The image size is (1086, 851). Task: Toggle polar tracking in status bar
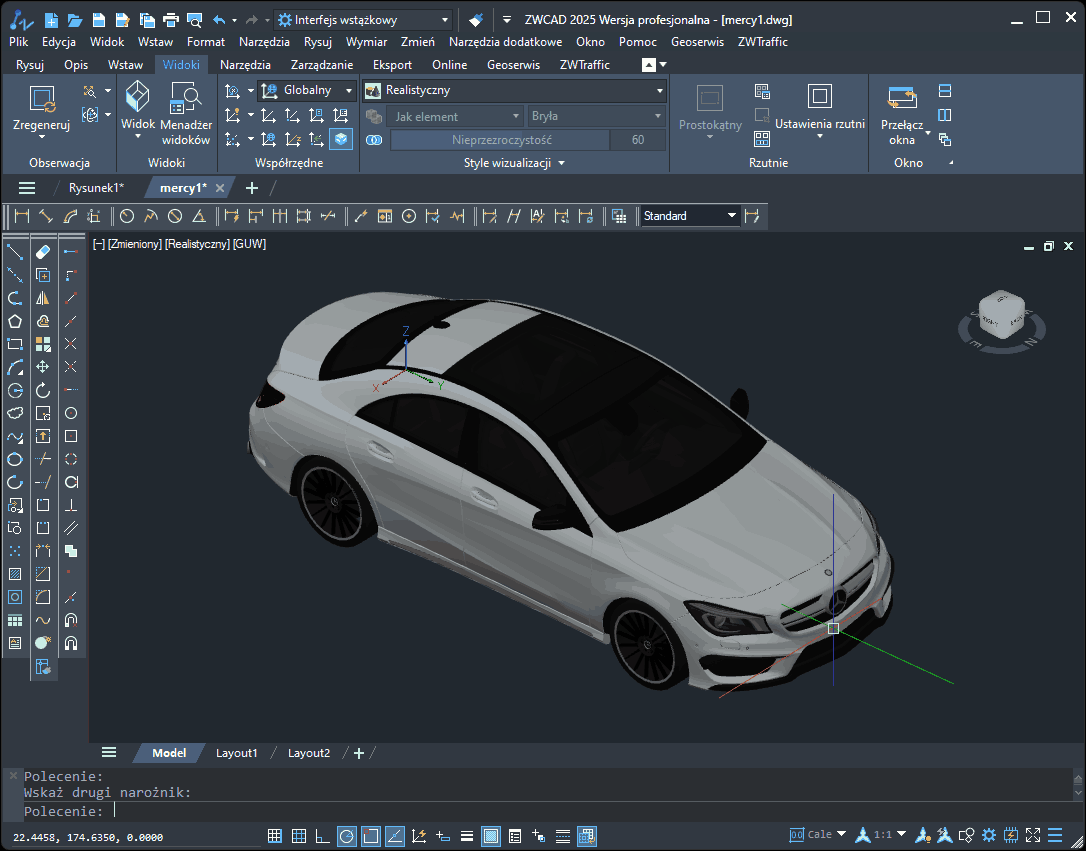pyautogui.click(x=346, y=836)
